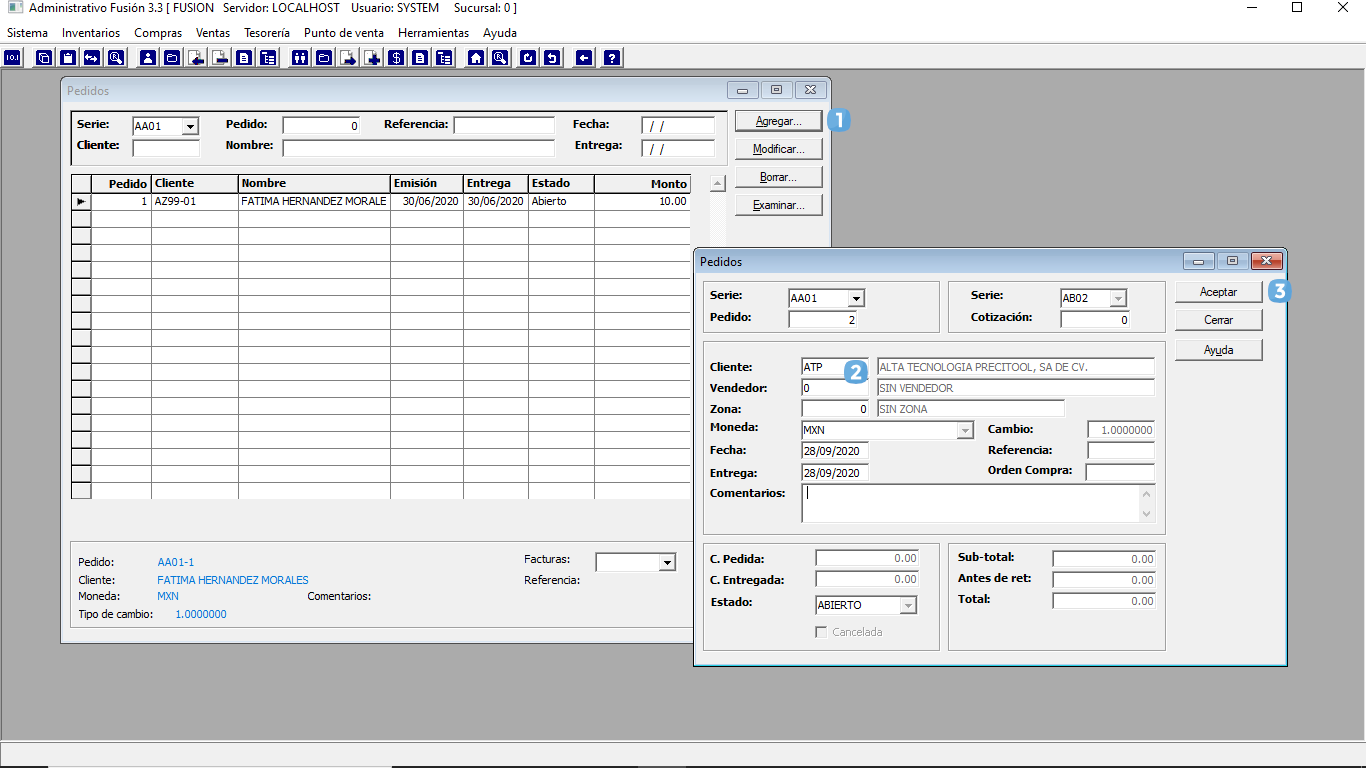Click the Comentarios box scroll-down arrow
1366x768 pixels.
click(x=1147, y=514)
